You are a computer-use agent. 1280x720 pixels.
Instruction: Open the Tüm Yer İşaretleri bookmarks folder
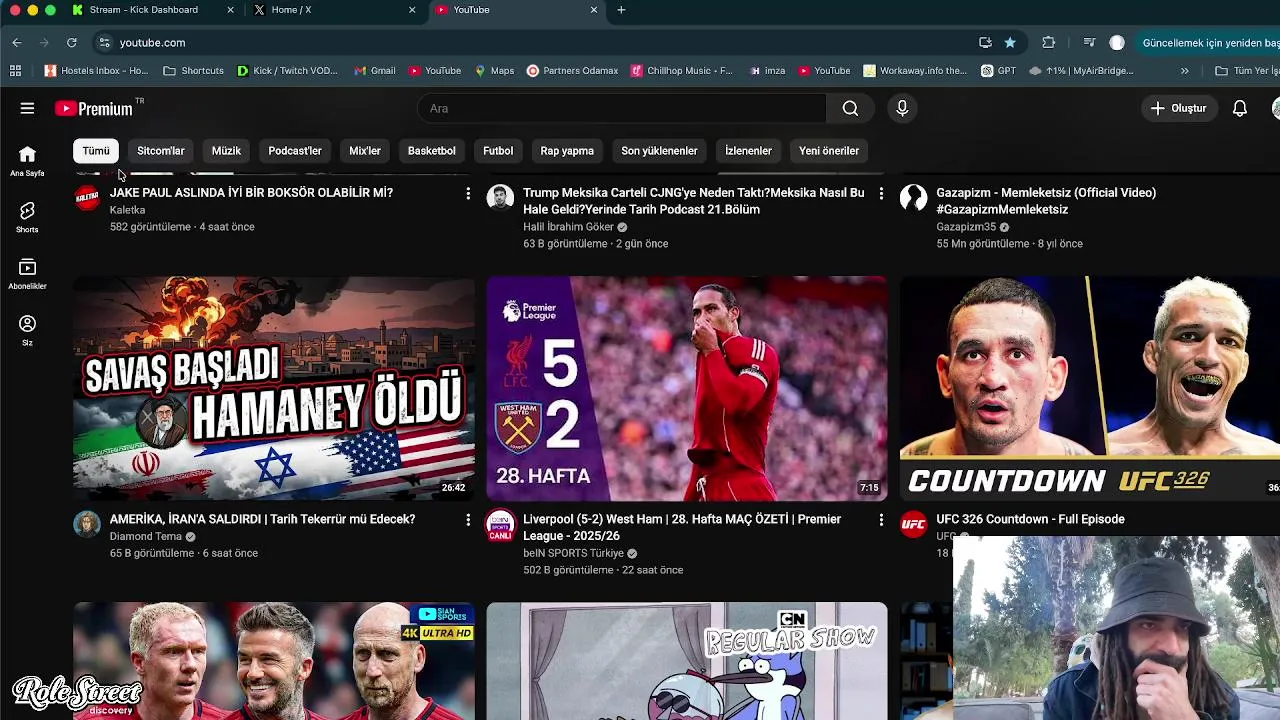tap(1246, 71)
